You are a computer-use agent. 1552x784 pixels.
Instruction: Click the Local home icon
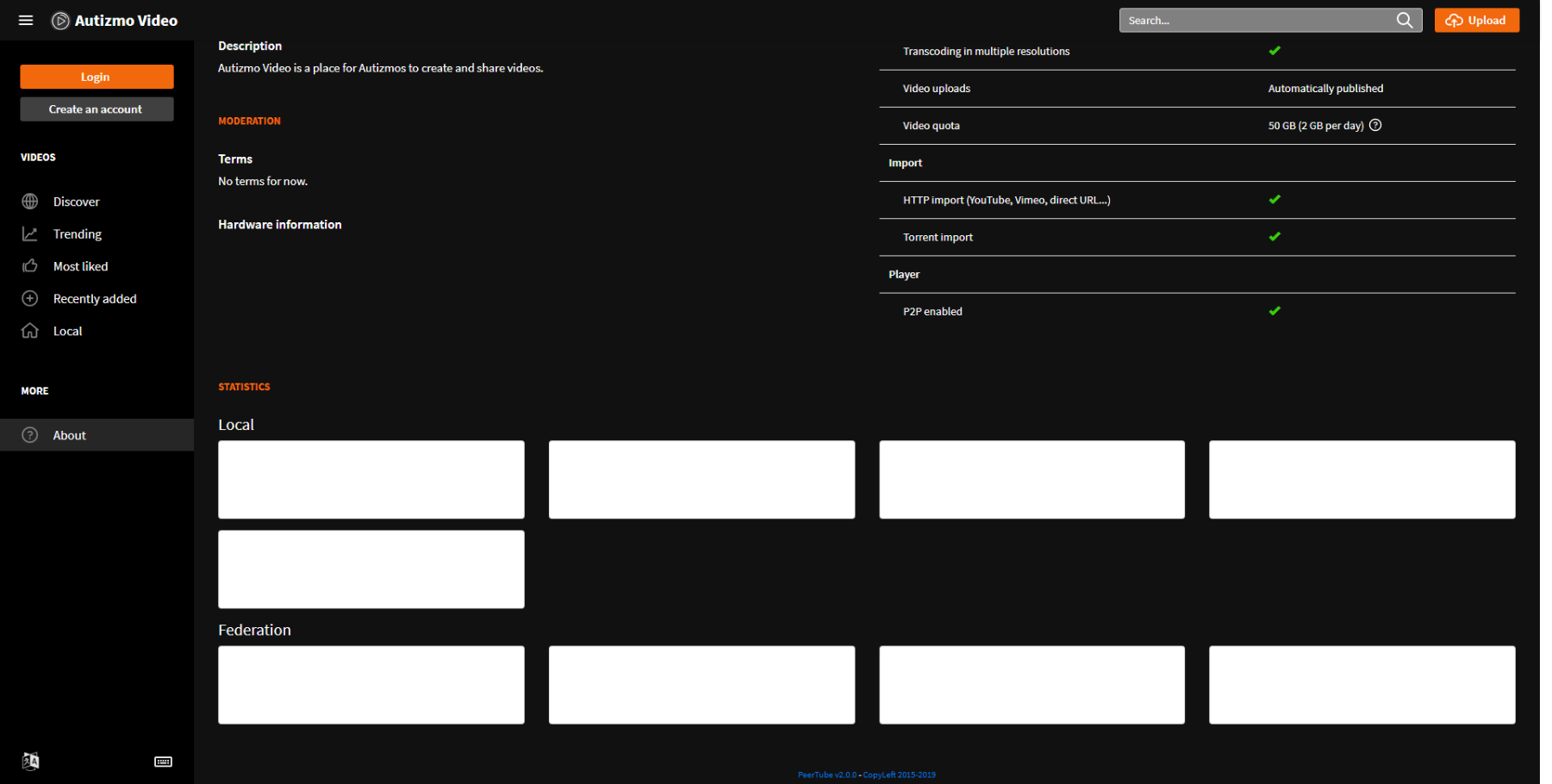pyautogui.click(x=30, y=331)
